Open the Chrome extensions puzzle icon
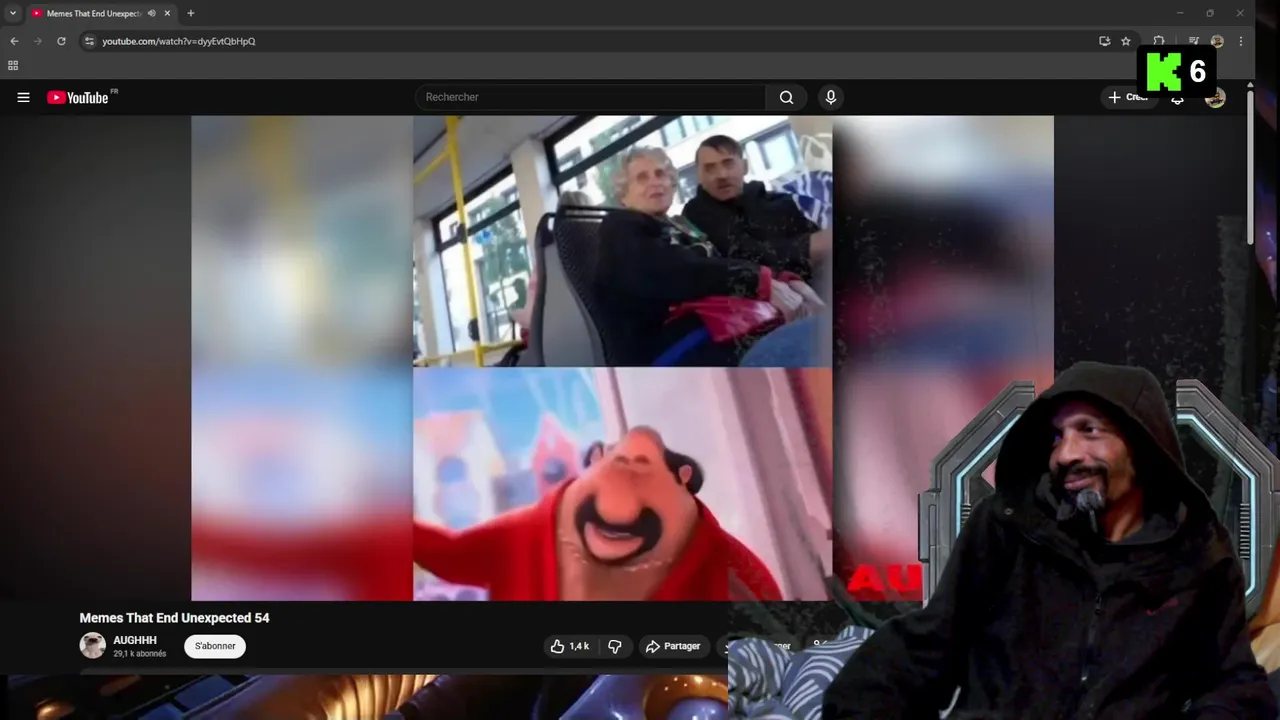This screenshot has height=720, width=1280. click(1159, 41)
